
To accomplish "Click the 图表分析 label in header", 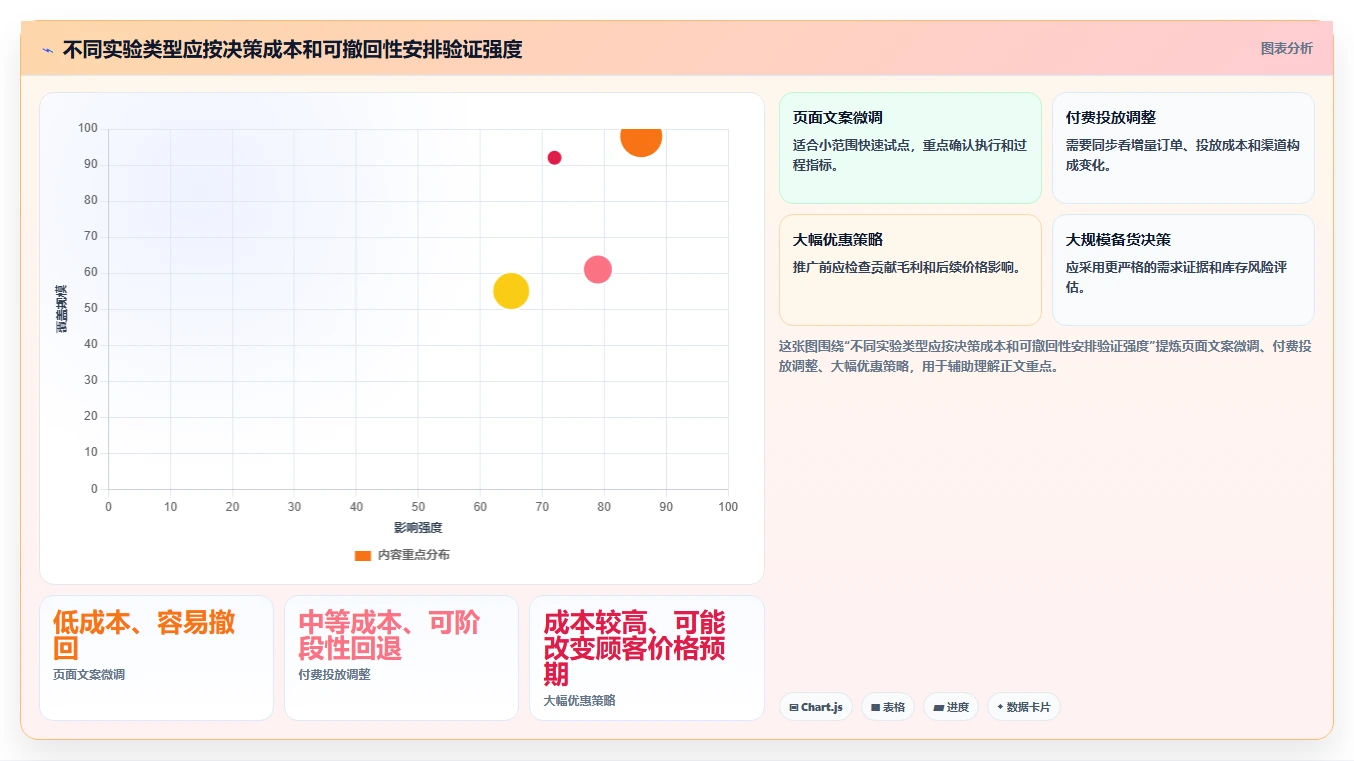I will [1286, 48].
